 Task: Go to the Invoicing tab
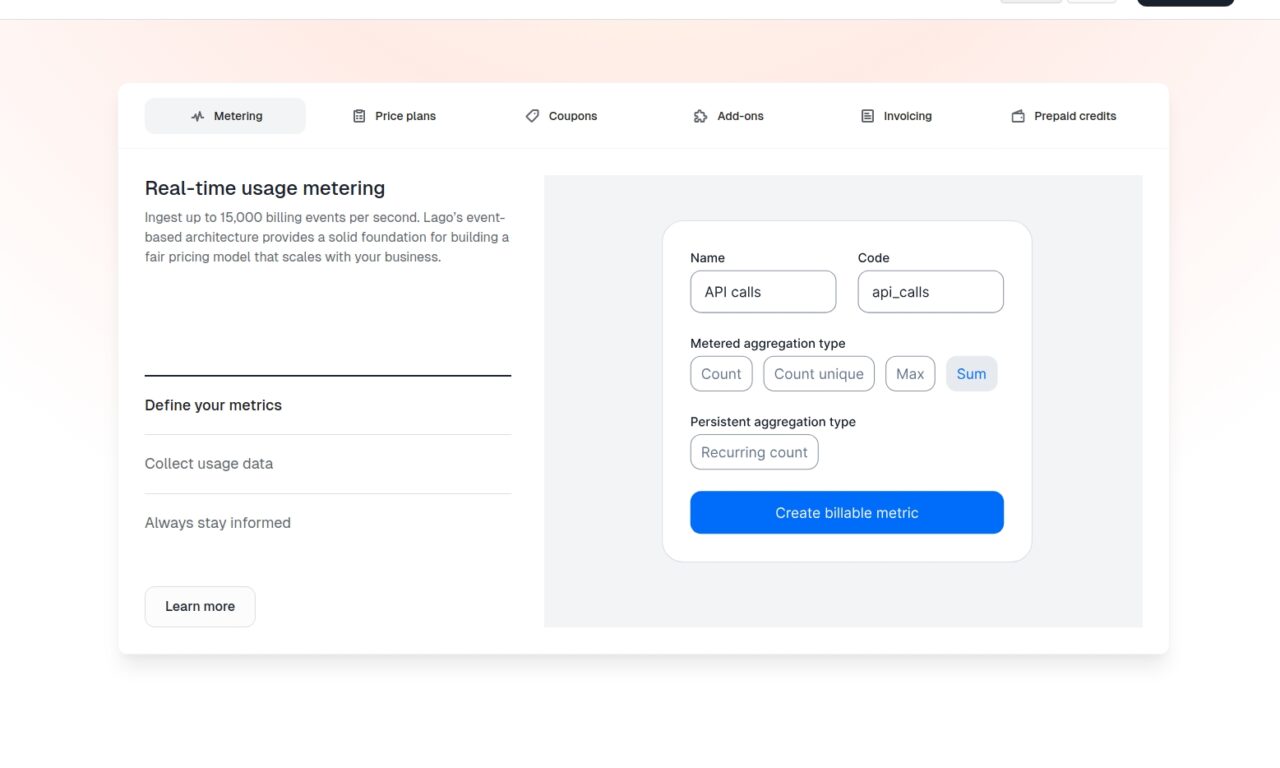pyautogui.click(x=896, y=116)
